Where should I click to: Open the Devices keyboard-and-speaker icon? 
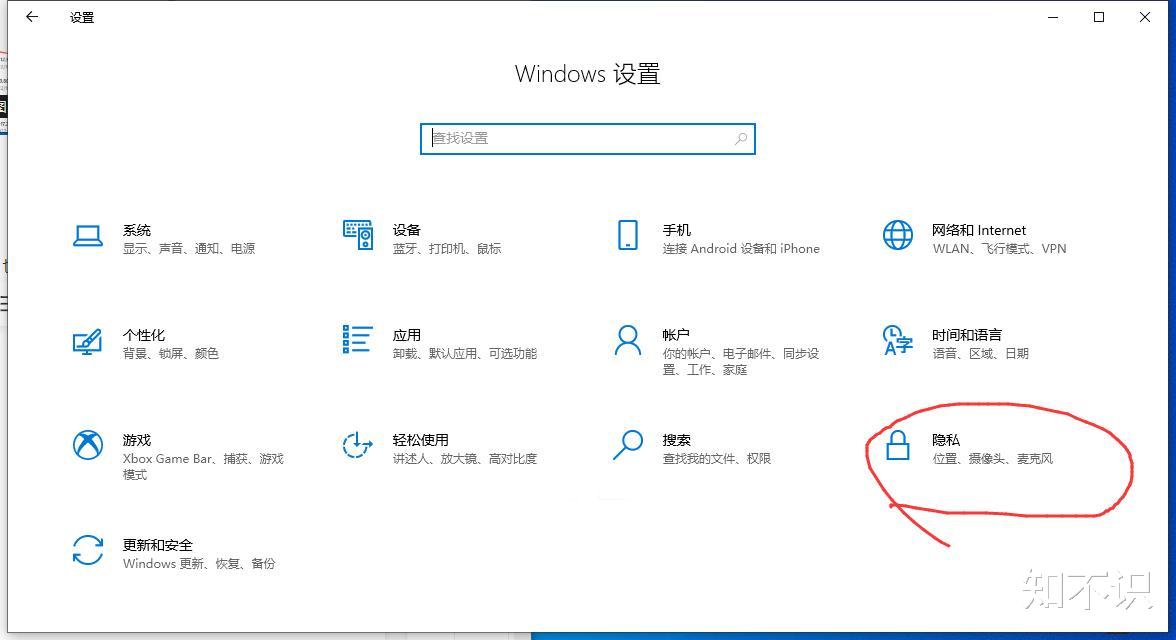358,235
